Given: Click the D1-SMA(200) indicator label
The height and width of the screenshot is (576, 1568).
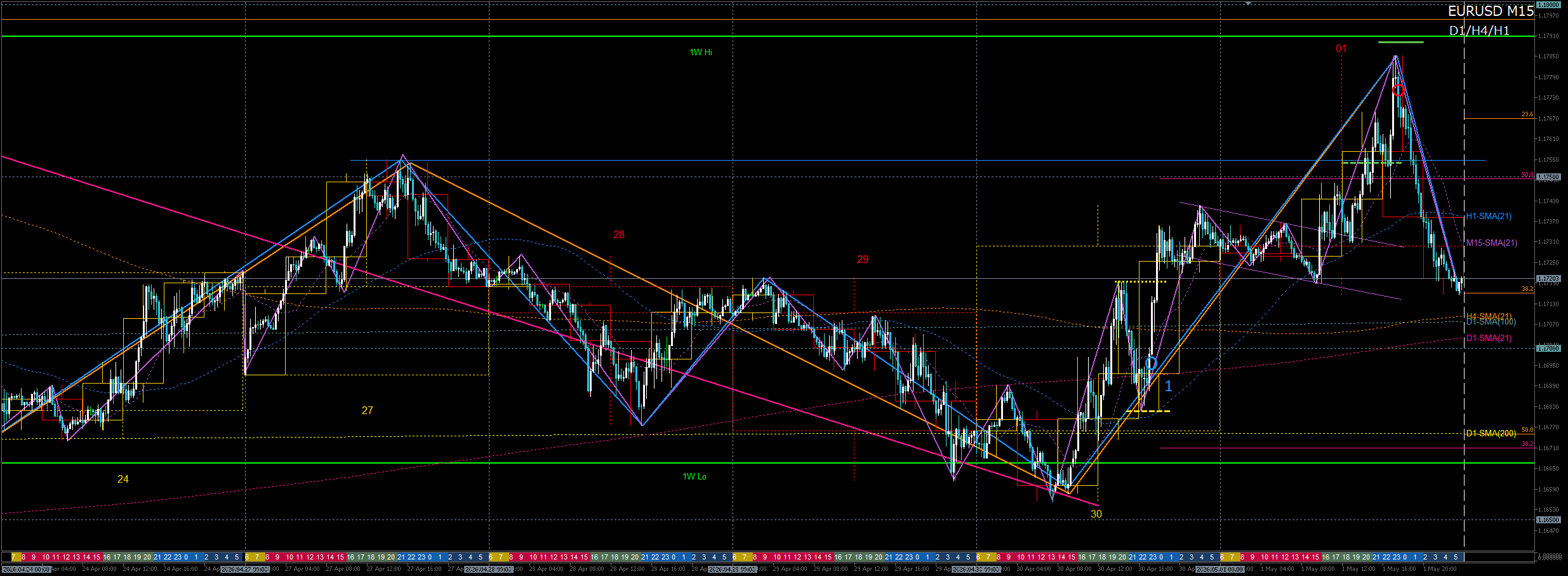Looking at the screenshot, I should point(1491,433).
